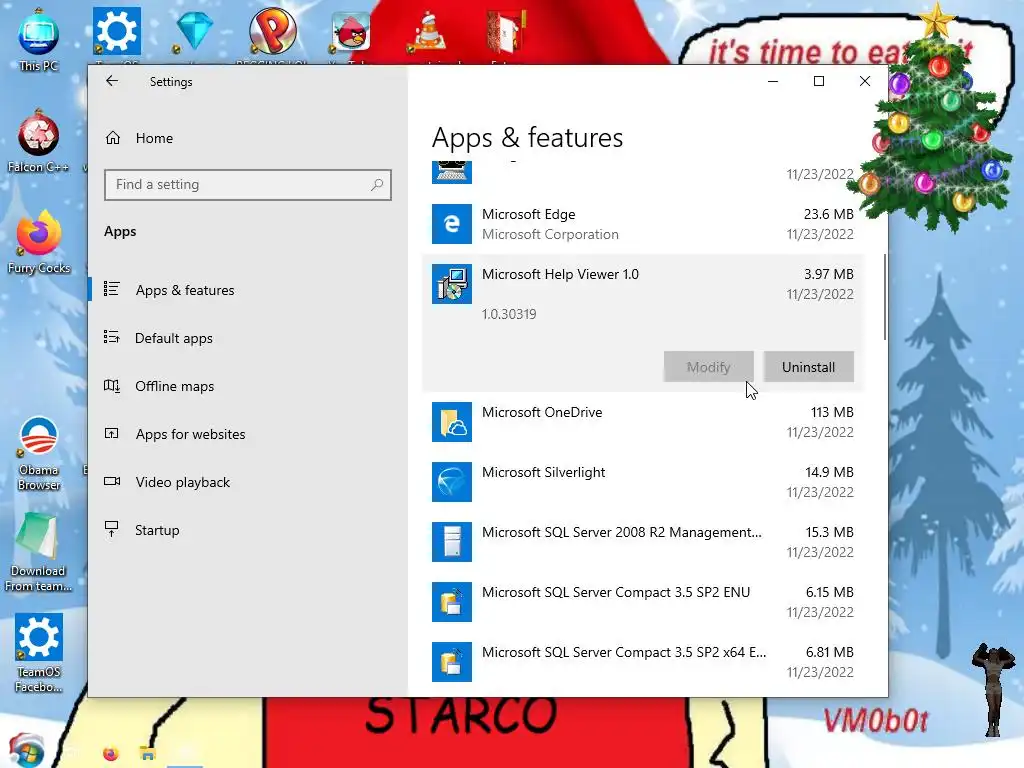Open the Start menu orb
This screenshot has height=768, width=1024.
point(26,751)
